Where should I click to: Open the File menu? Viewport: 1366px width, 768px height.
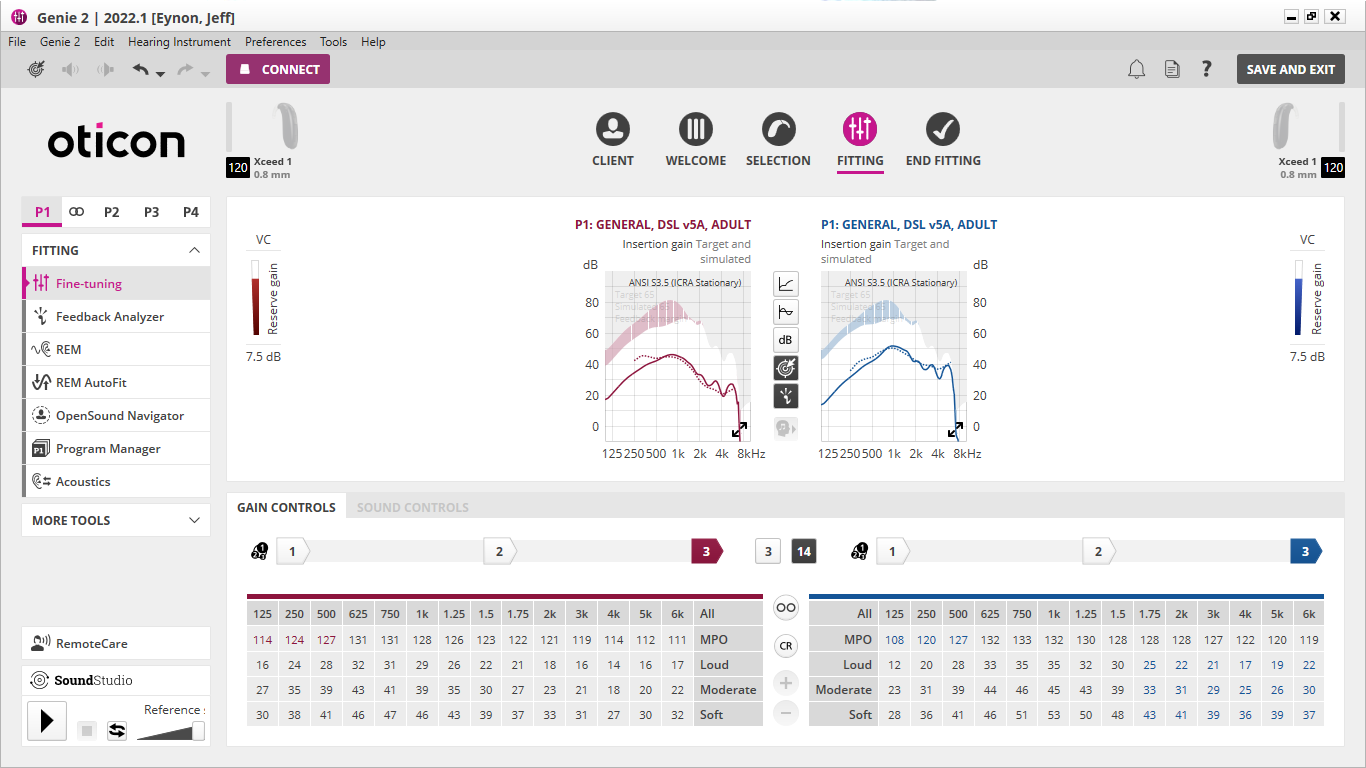click(x=17, y=42)
